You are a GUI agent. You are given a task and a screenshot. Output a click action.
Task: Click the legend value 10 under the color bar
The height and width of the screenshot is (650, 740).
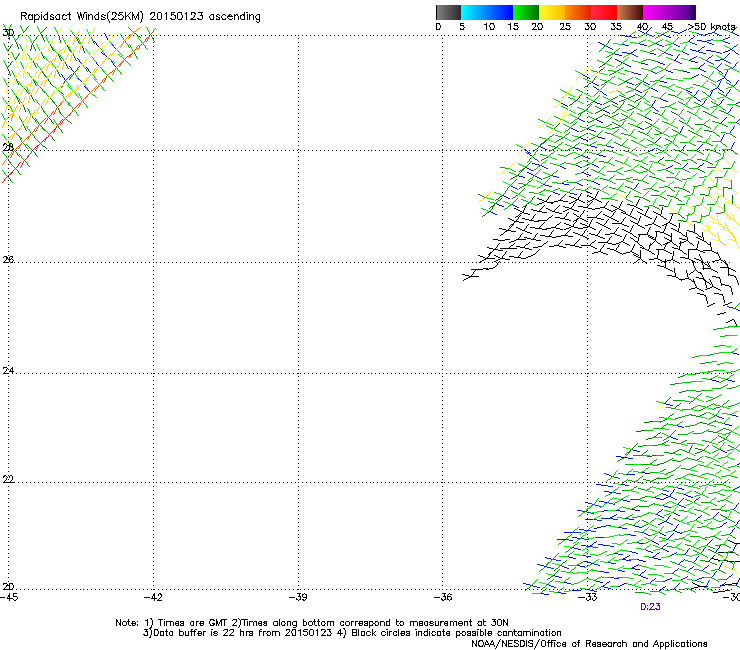[489, 27]
